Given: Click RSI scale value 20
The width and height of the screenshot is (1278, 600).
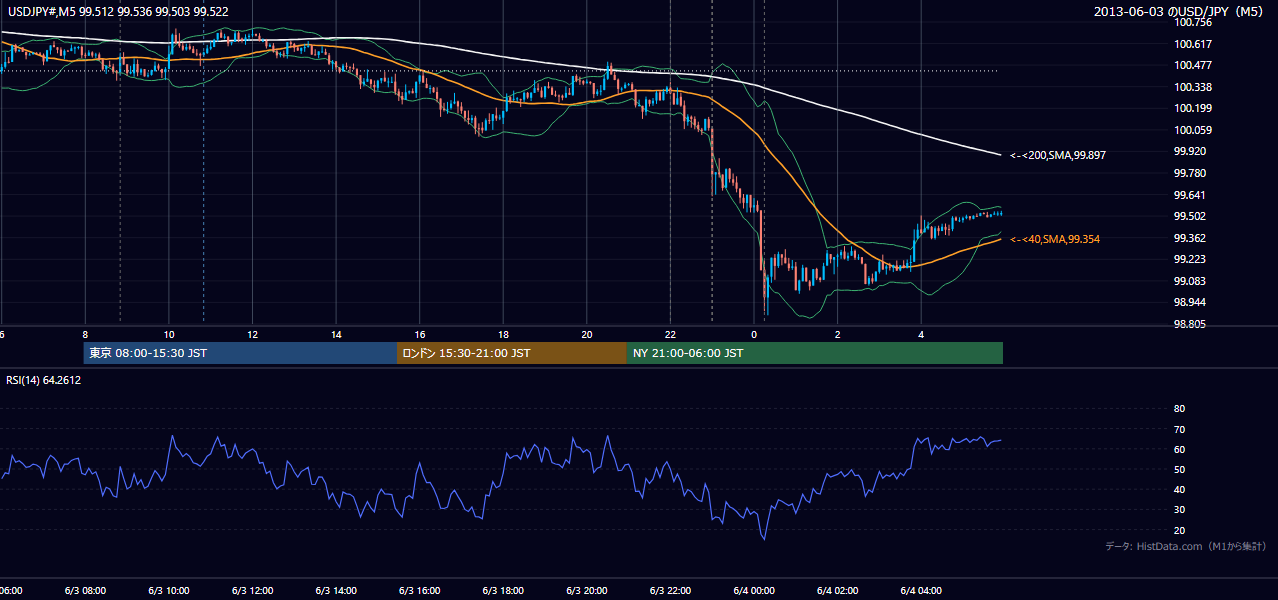Looking at the screenshot, I should [1179, 530].
